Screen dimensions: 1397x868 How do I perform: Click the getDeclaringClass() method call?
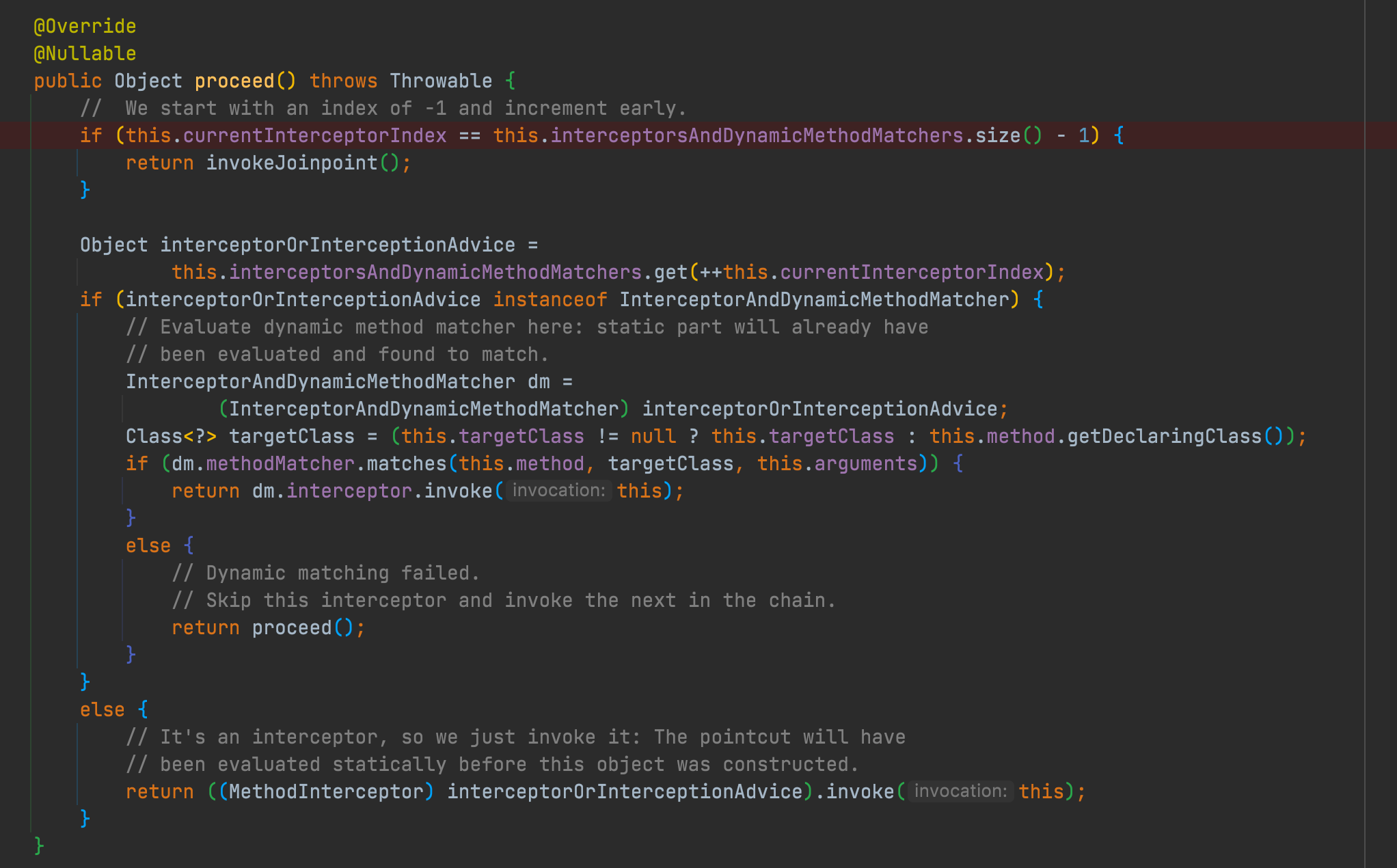[1164, 437]
